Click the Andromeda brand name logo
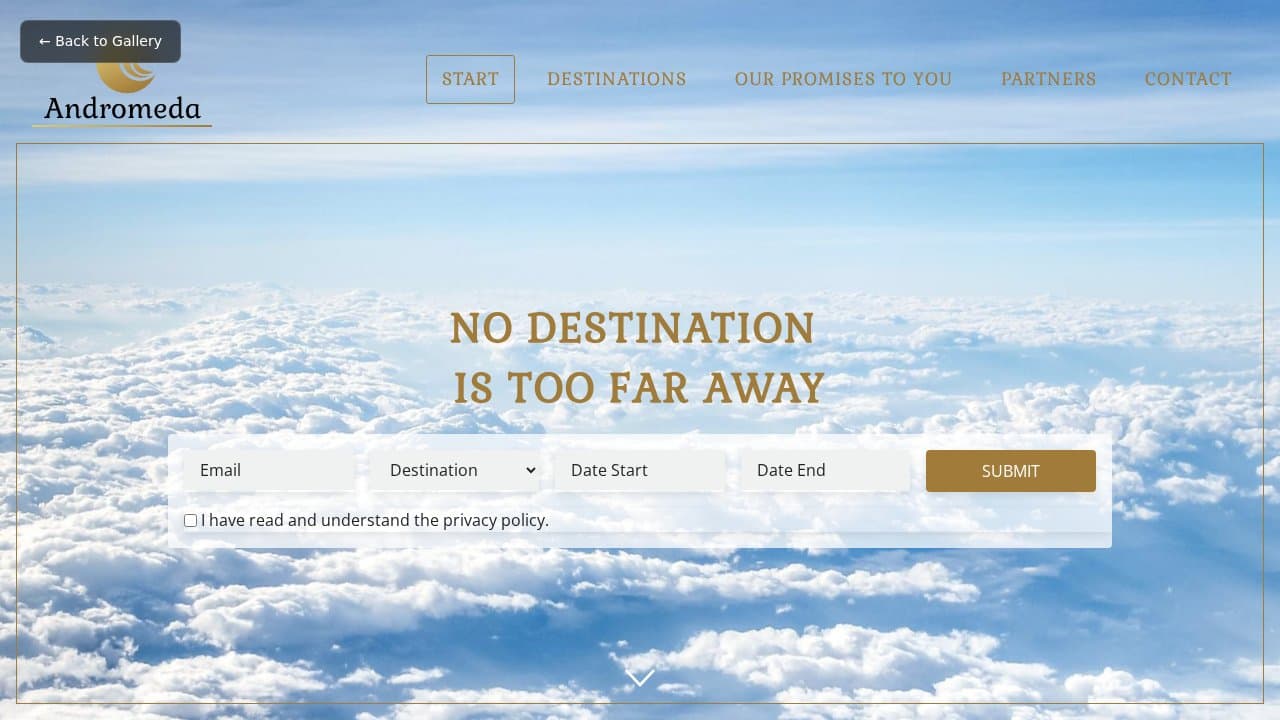The height and width of the screenshot is (720, 1280). 122,109
